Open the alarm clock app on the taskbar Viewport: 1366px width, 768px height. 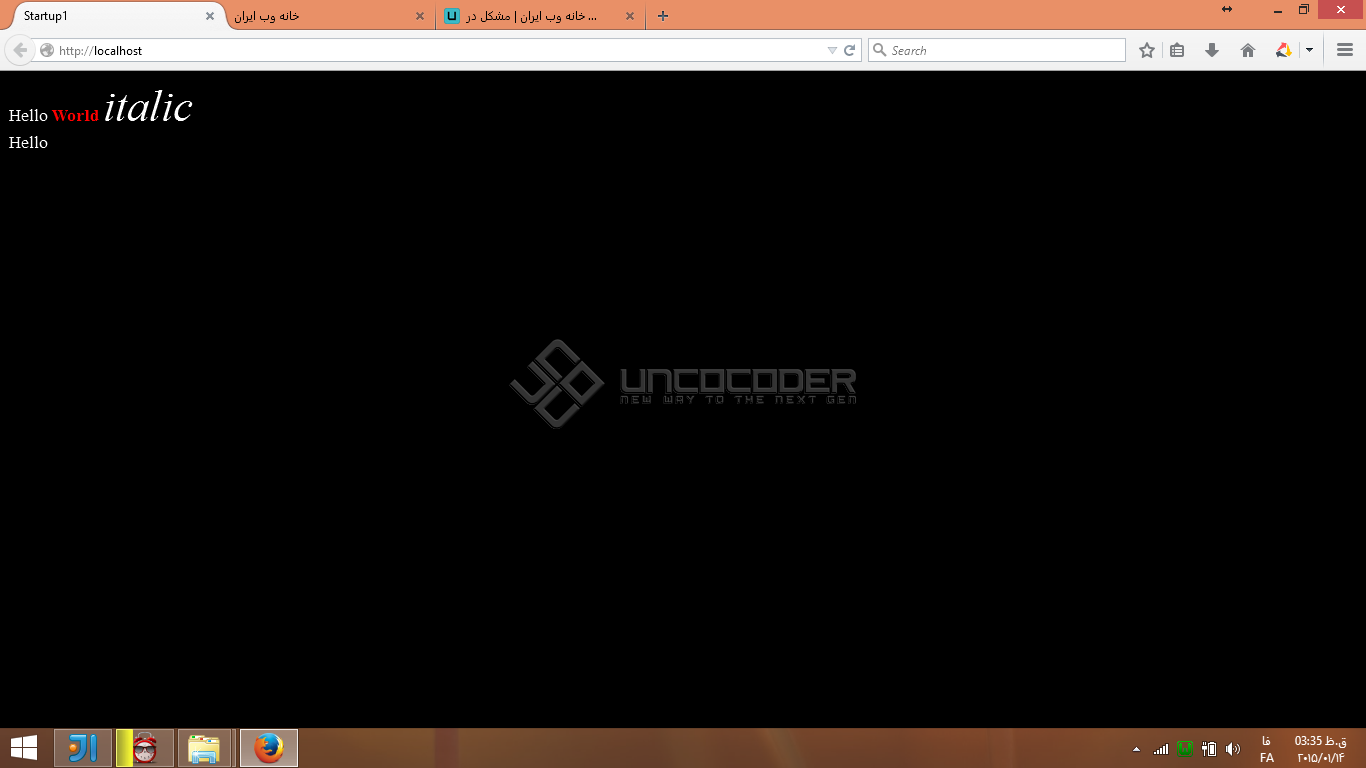pos(145,748)
